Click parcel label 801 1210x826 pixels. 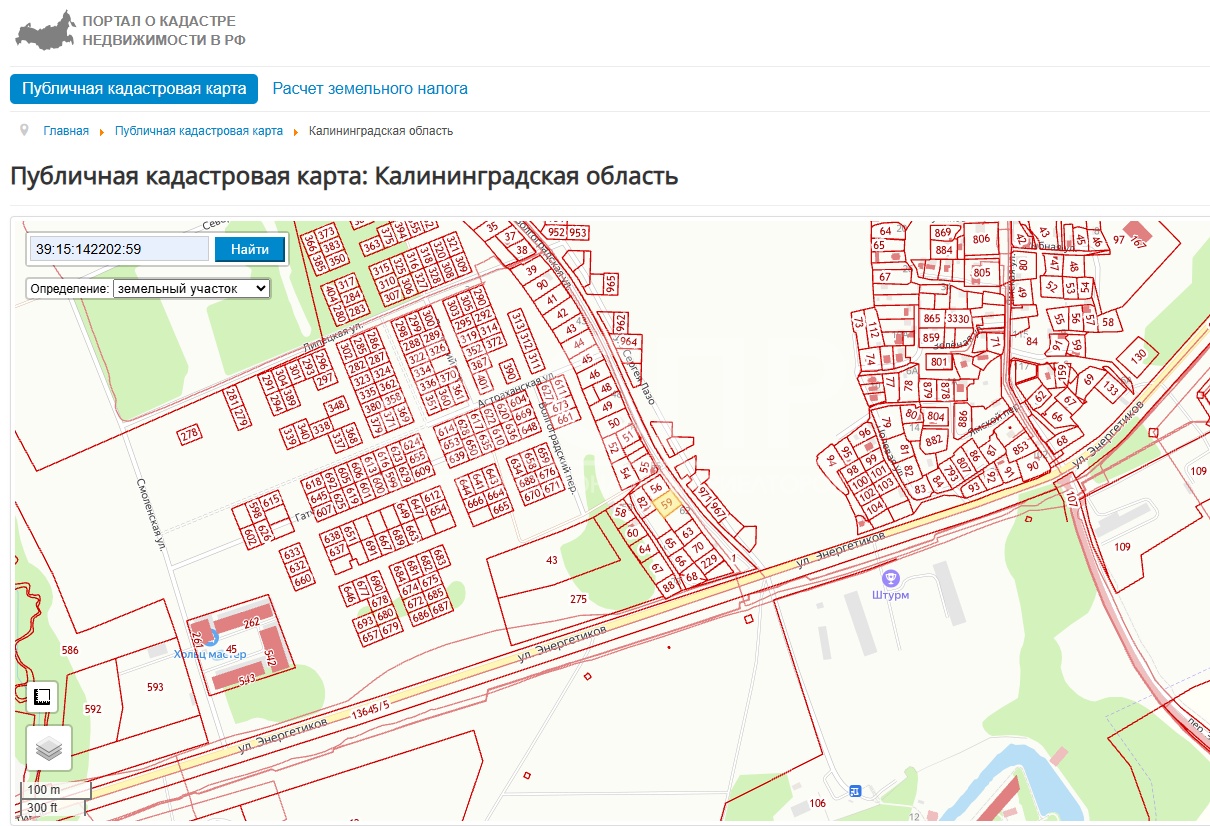tap(938, 361)
